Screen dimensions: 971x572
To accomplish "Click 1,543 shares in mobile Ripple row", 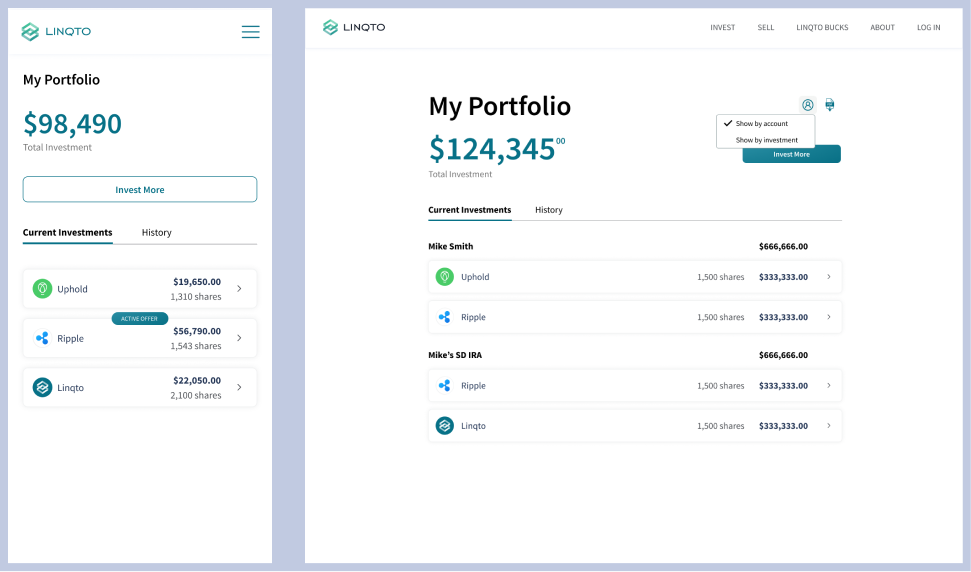I will [x=196, y=346].
